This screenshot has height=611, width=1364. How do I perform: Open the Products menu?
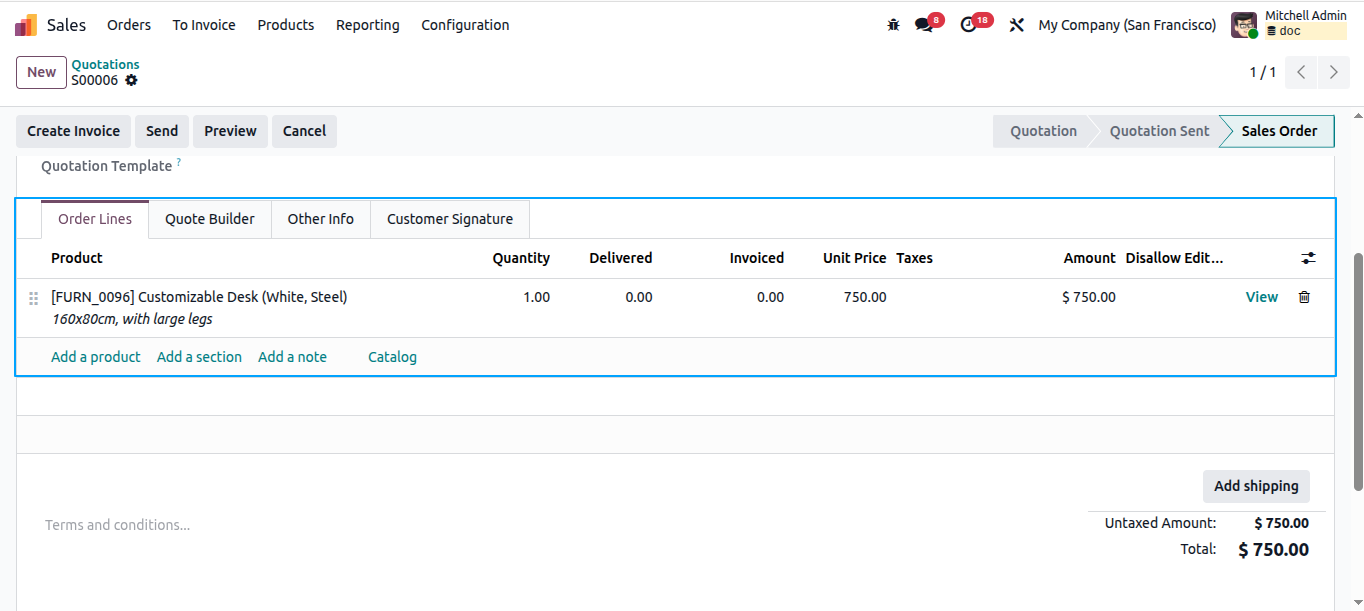point(286,25)
